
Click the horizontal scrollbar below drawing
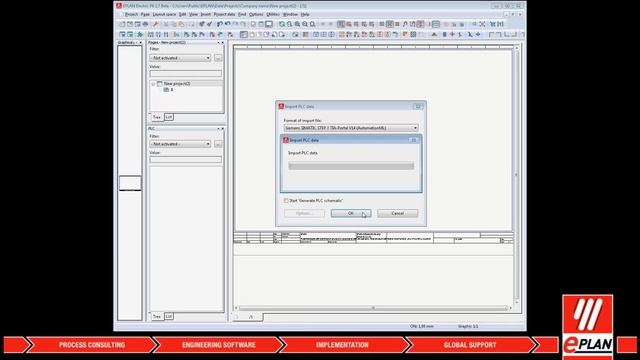[373, 308]
